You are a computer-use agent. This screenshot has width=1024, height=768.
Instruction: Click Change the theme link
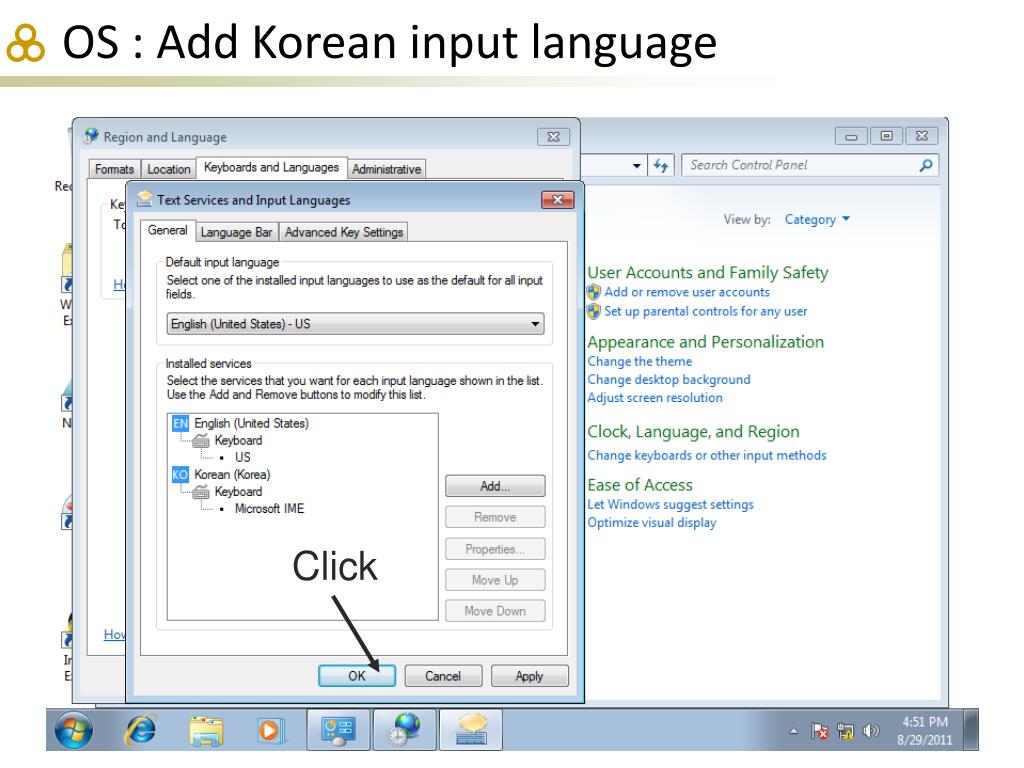pos(639,361)
